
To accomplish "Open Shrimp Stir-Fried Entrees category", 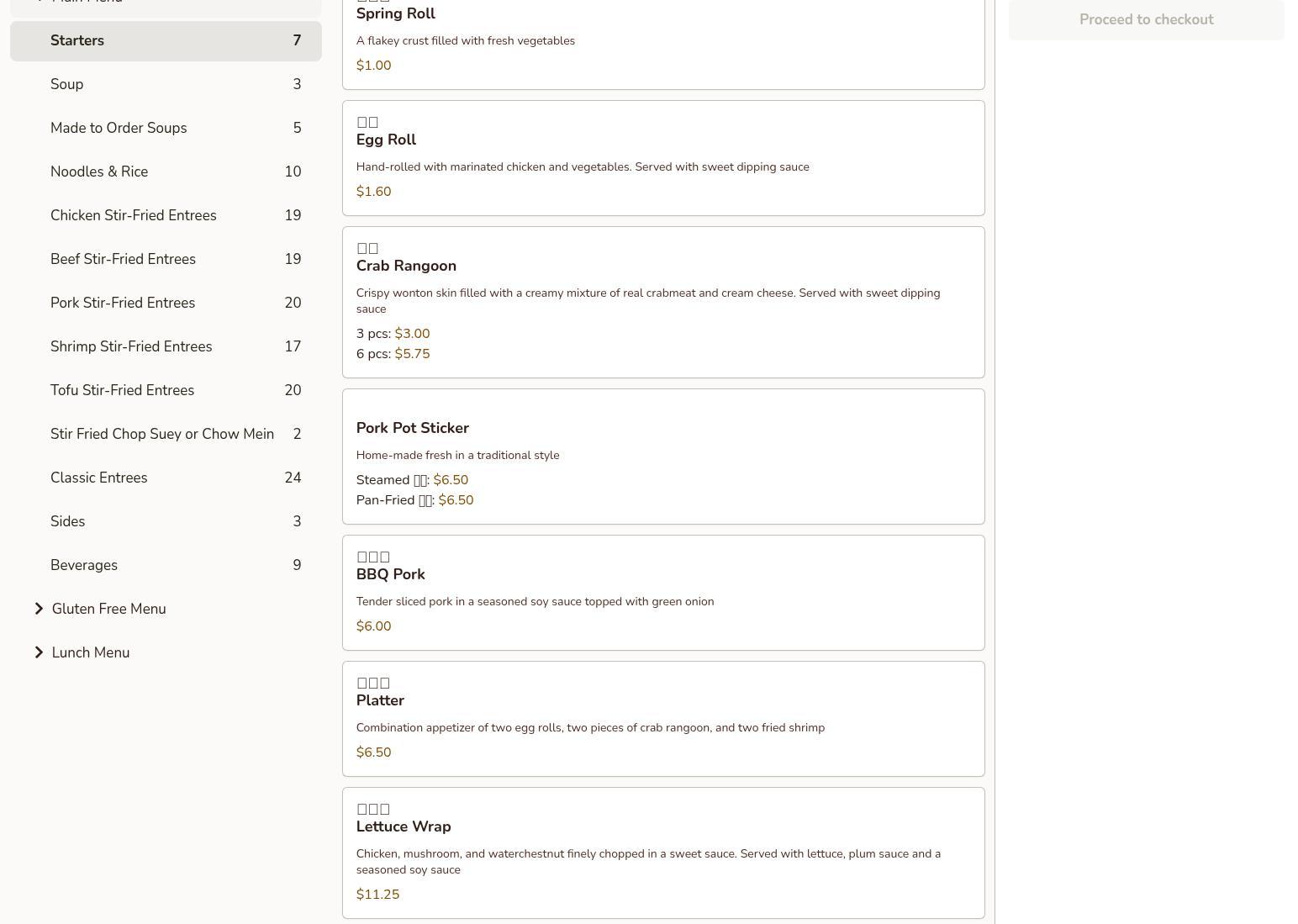I will pos(166,346).
